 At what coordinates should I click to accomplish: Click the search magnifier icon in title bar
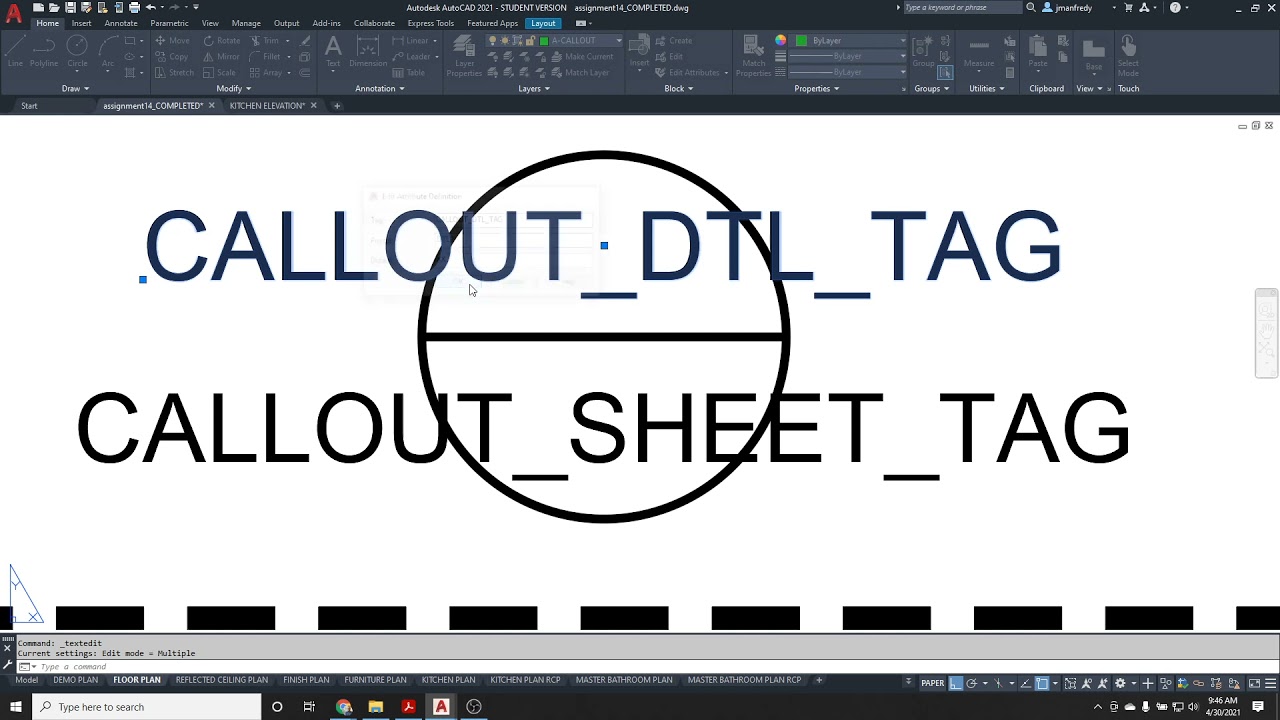(1031, 7)
